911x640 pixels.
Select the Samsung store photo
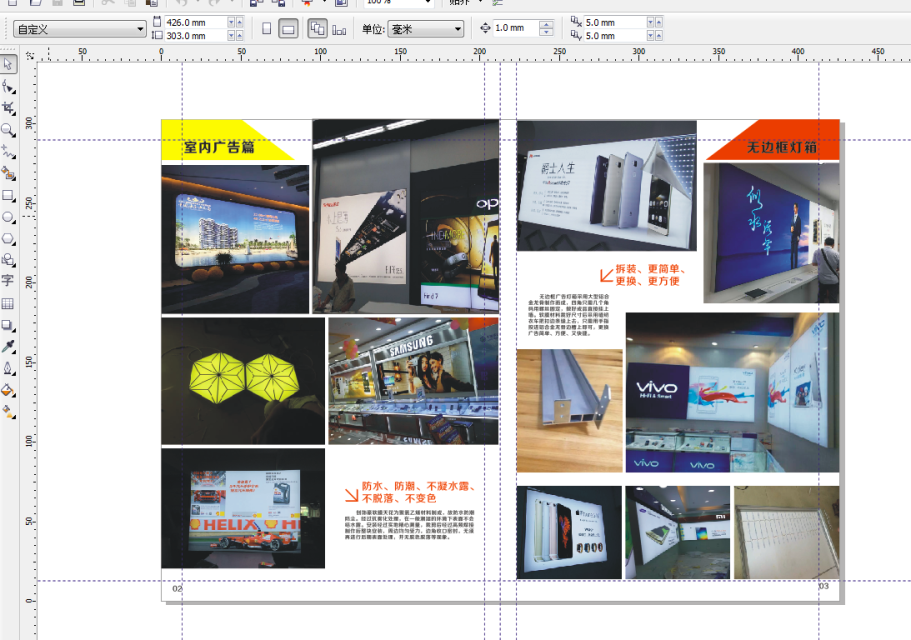pos(414,381)
